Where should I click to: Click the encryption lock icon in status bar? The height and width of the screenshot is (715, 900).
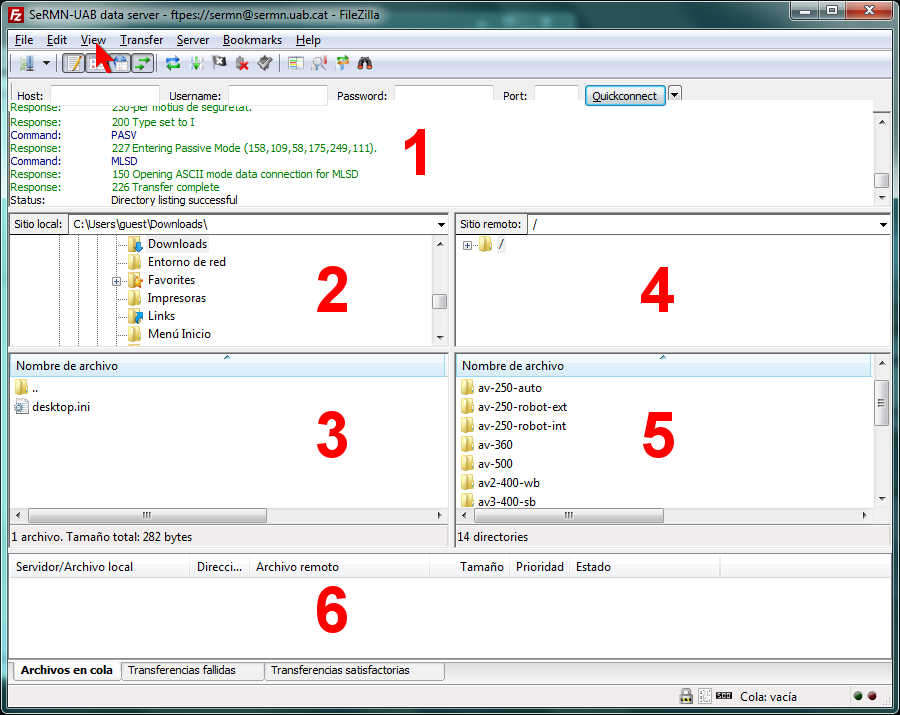pyautogui.click(x=686, y=696)
